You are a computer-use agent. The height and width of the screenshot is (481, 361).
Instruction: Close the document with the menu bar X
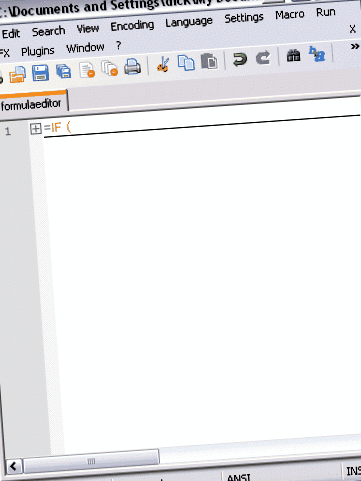pyautogui.click(x=352, y=29)
